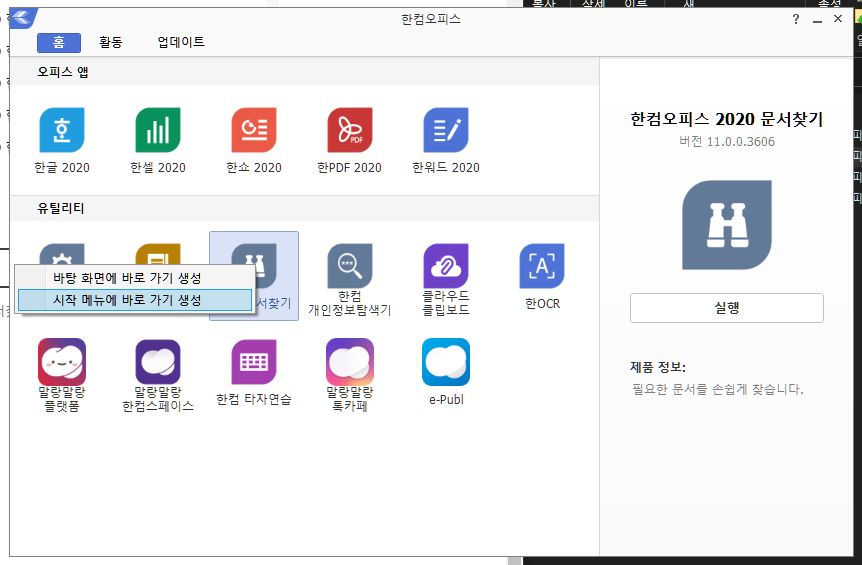This screenshot has height=565, width=862.
Task: Click the 제품 정보 label
Action: tap(658, 367)
